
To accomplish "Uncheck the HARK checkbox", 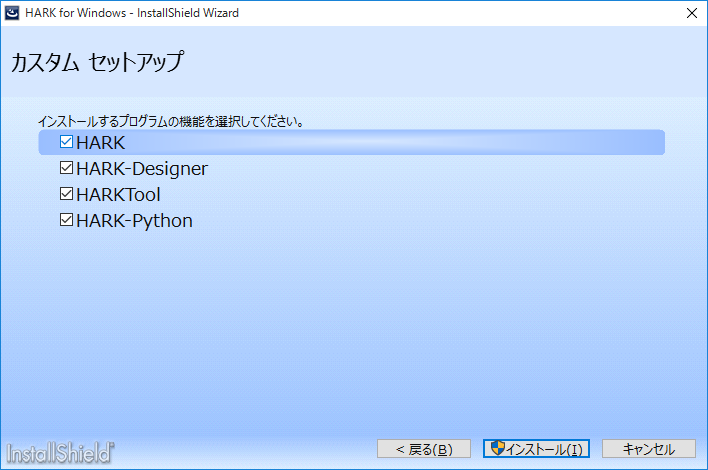I will pyautogui.click(x=66, y=142).
